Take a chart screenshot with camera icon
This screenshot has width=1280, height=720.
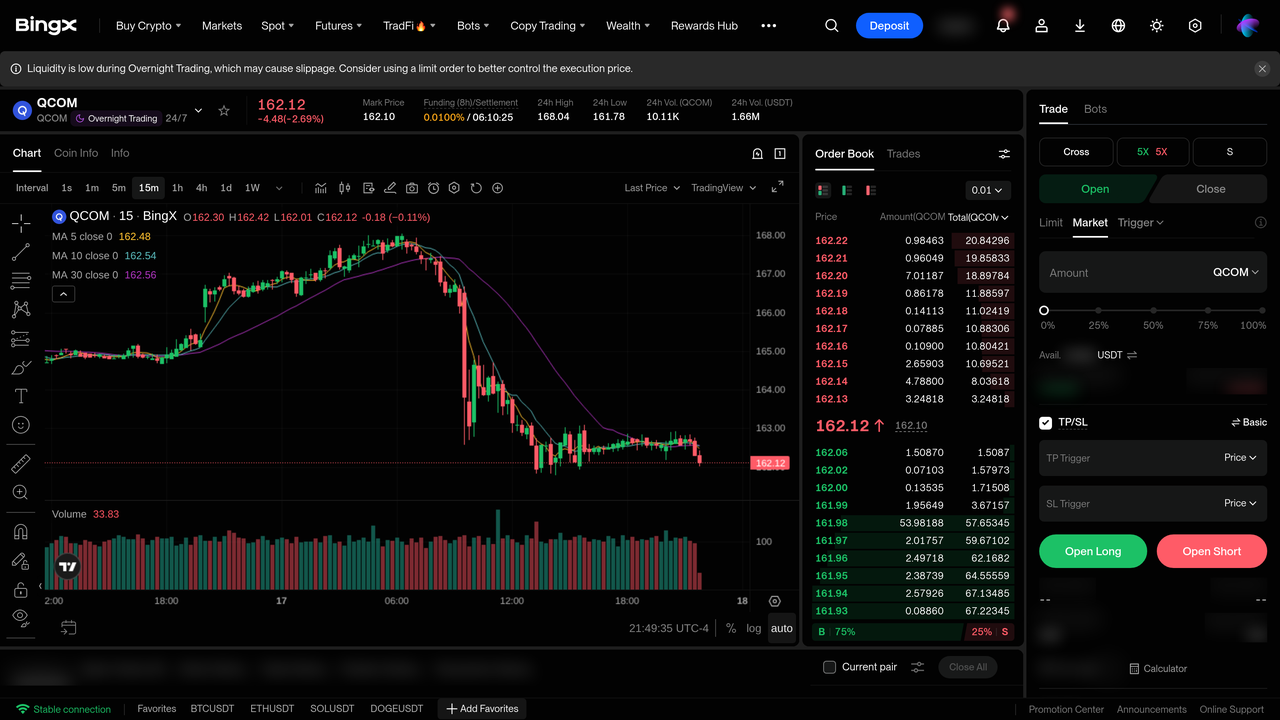click(x=412, y=188)
